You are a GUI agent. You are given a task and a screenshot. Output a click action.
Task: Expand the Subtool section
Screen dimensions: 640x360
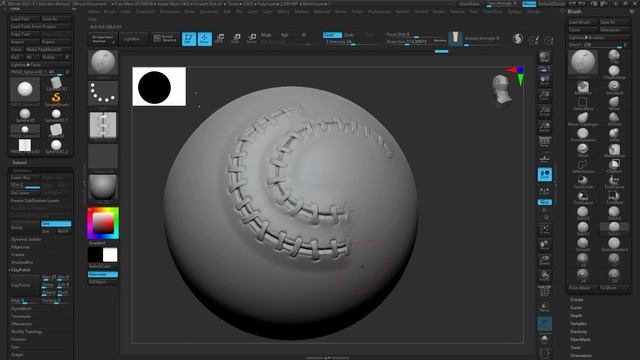point(19,162)
